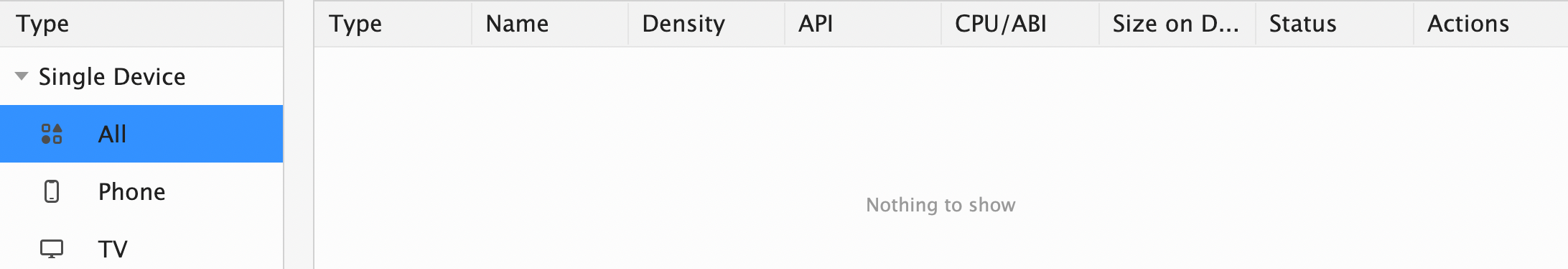The image size is (1568, 269).
Task: Click the TV monitor icon
Action: click(52, 249)
